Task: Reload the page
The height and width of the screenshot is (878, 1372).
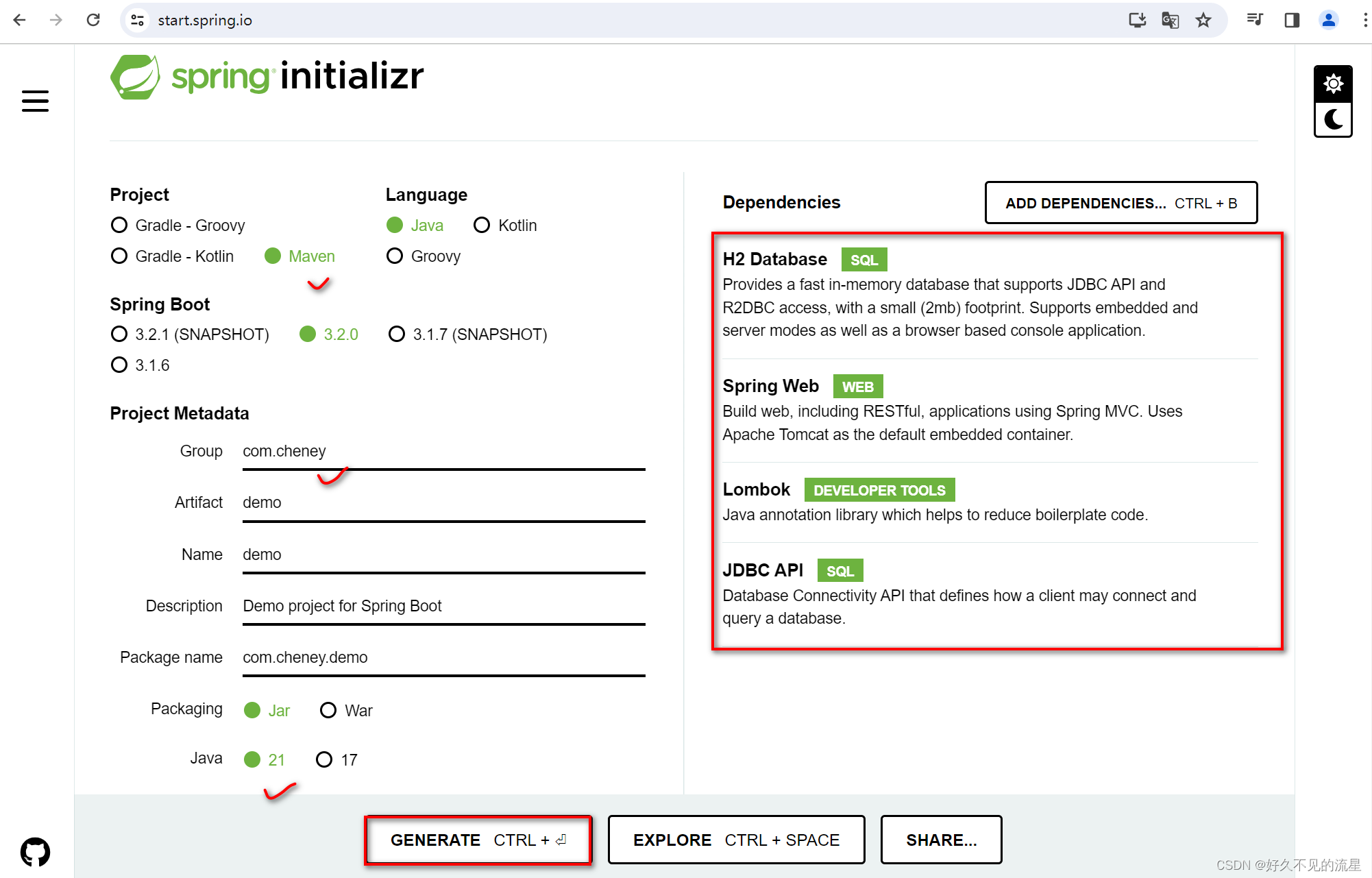Action: [93, 20]
